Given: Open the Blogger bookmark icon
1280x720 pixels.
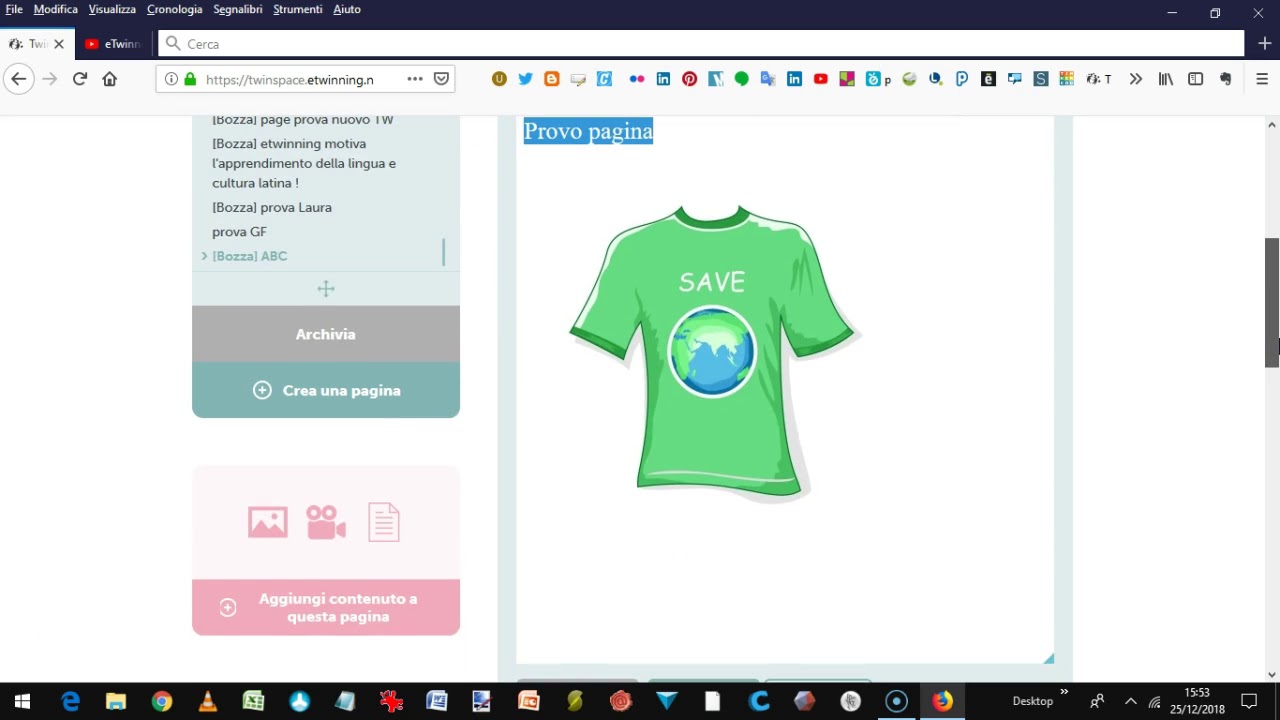Looking at the screenshot, I should [x=551, y=79].
